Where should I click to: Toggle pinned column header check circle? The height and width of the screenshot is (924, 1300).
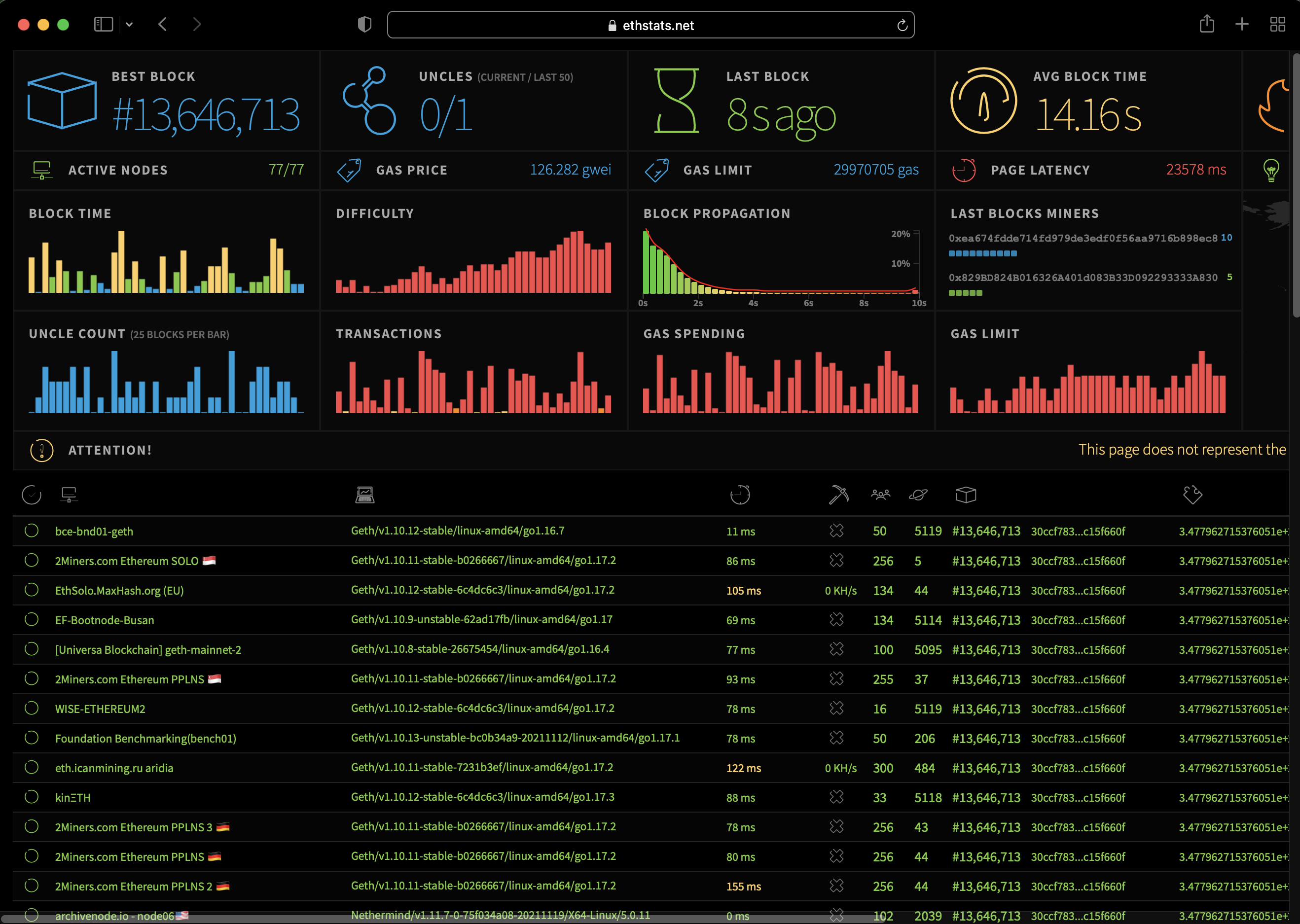pyautogui.click(x=32, y=495)
